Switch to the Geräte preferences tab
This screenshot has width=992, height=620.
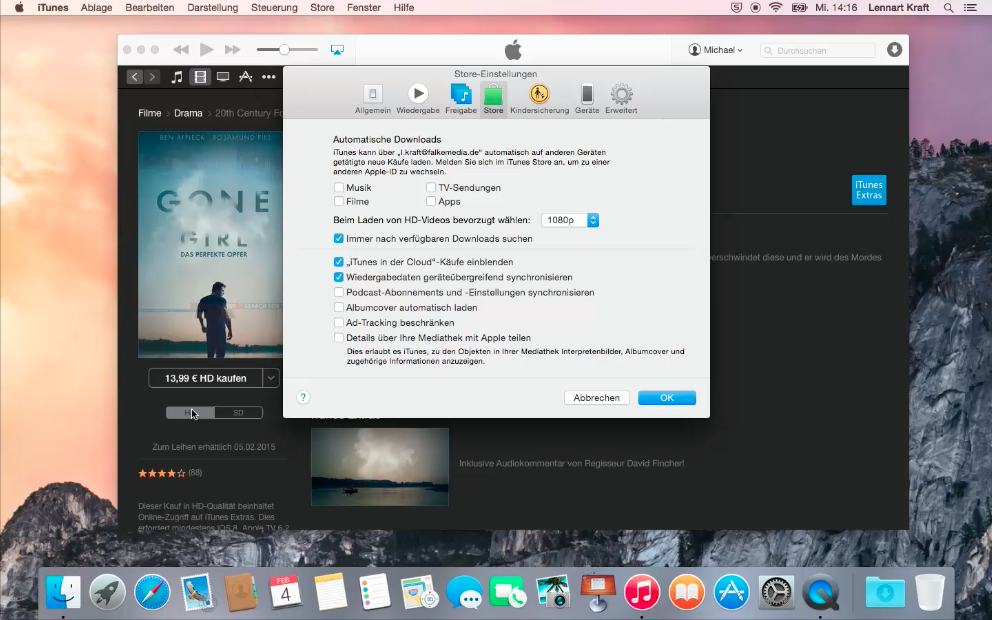(586, 99)
